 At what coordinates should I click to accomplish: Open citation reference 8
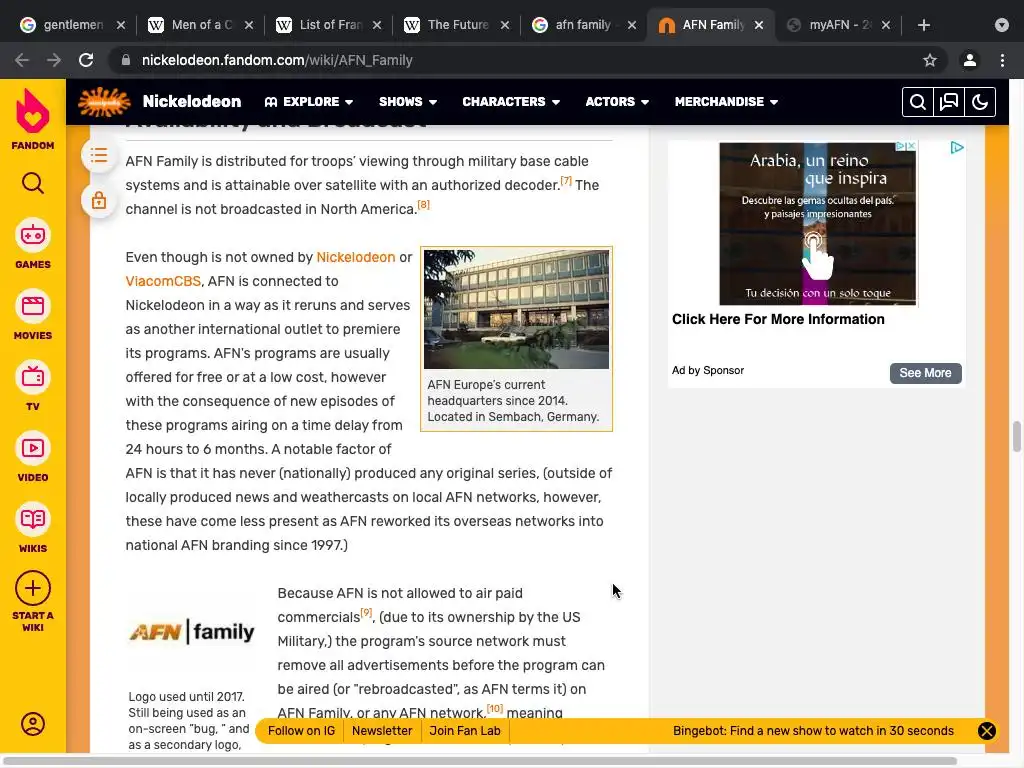tap(423, 205)
